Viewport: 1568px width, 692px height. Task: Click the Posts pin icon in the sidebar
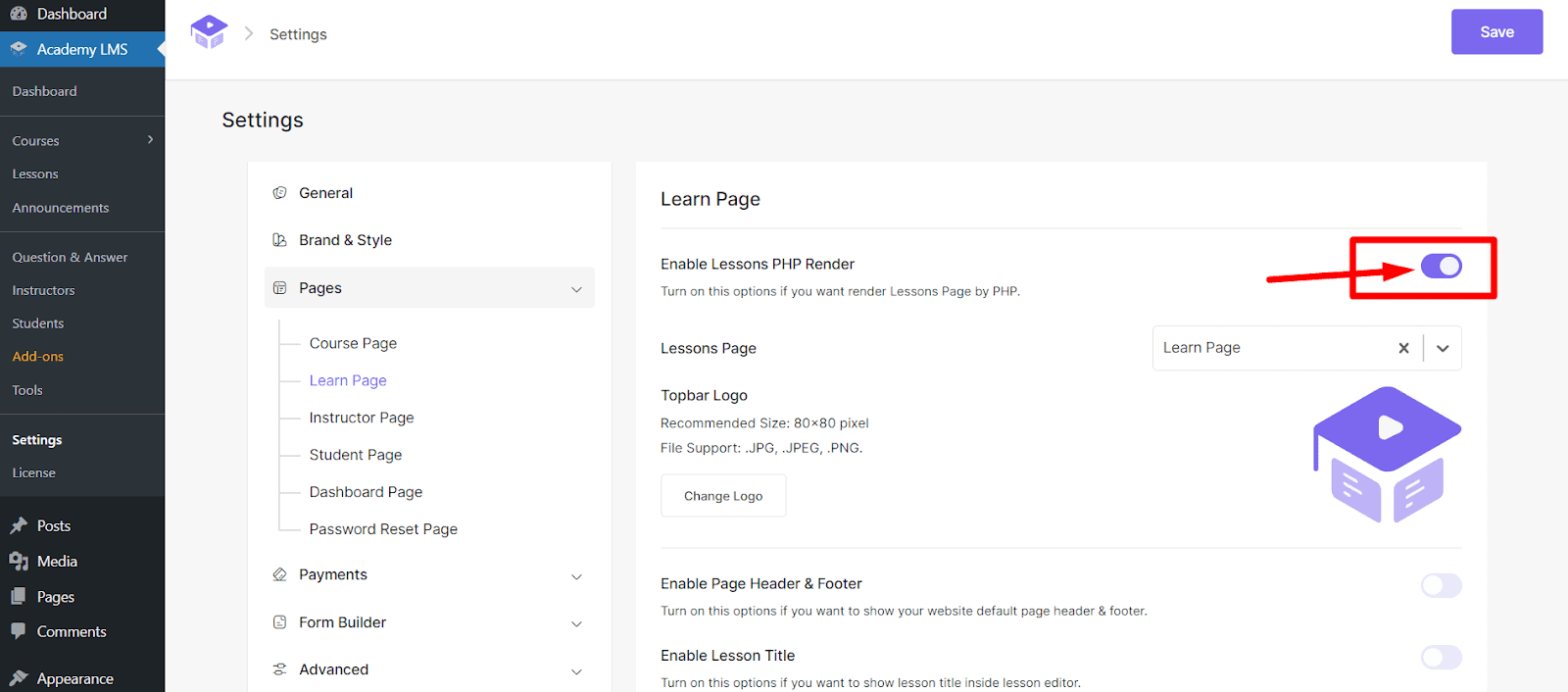(19, 525)
